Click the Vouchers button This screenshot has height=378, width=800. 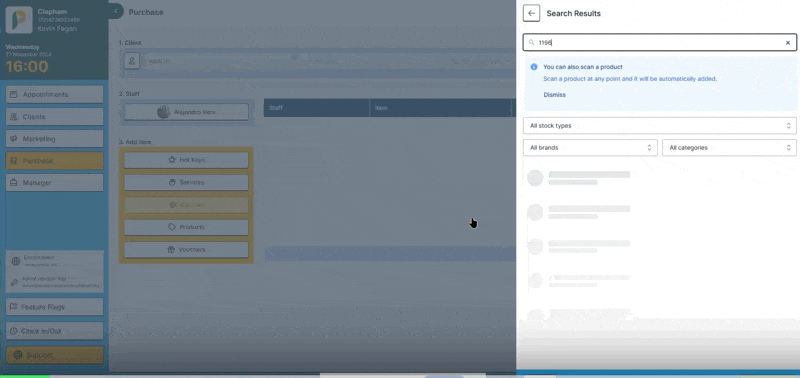click(186, 249)
